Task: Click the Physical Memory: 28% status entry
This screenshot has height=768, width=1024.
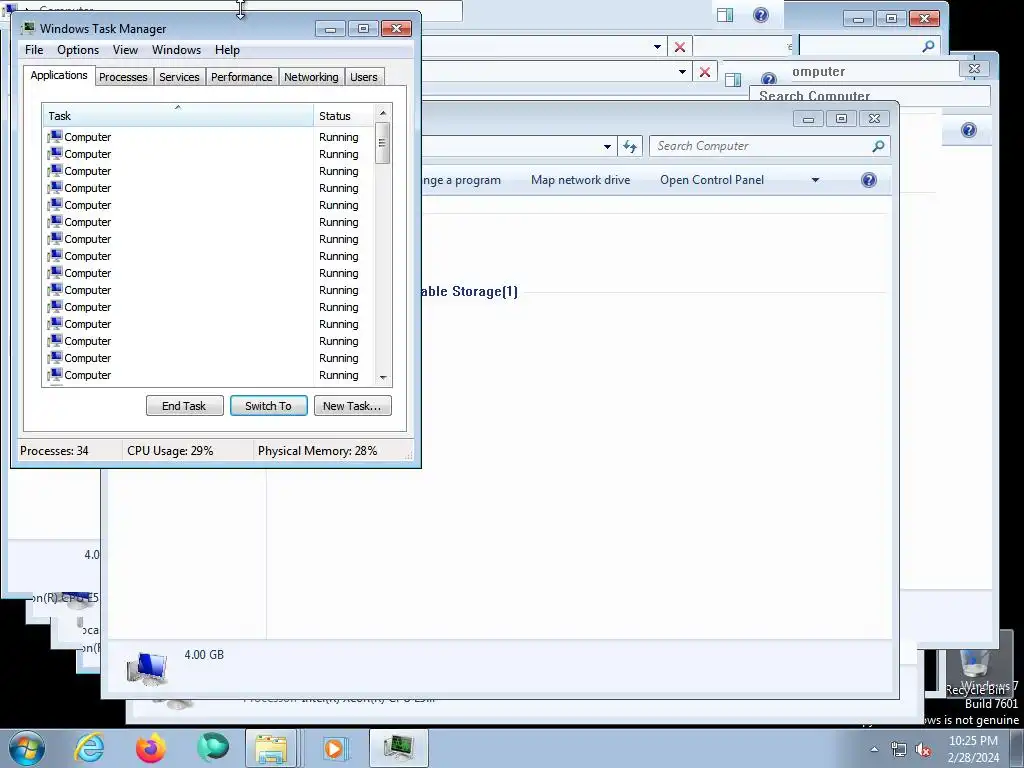Action: [x=317, y=451]
